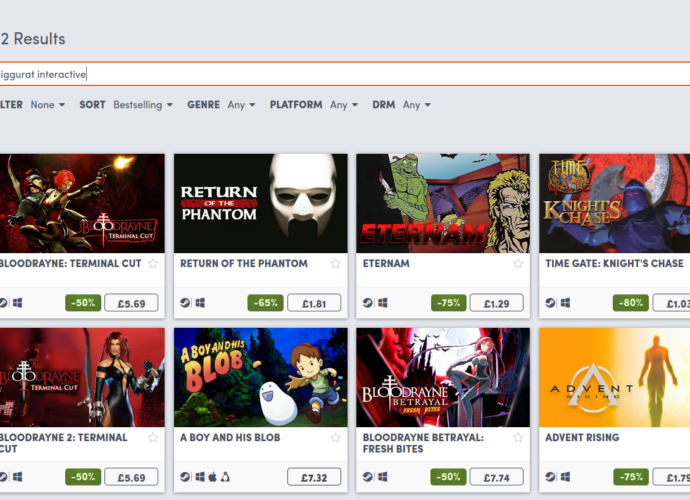Open the 'Time Gate: Knight's Chase' title link

pyautogui.click(x=614, y=264)
